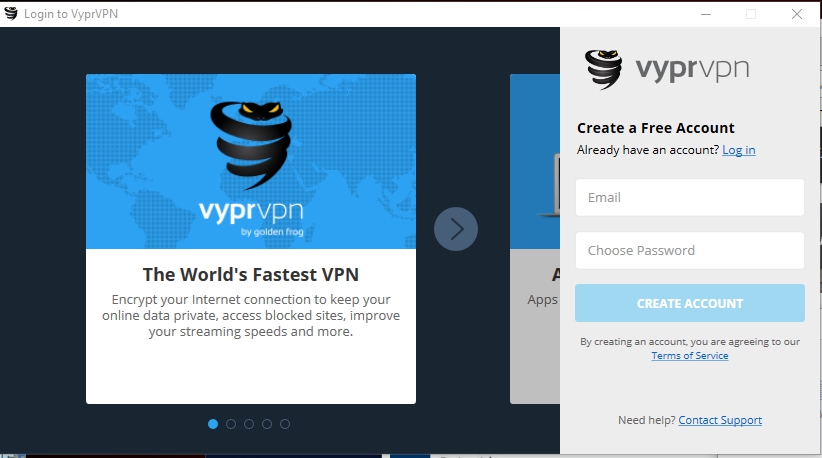Open the Log in link
822x458 pixels.
739,150
